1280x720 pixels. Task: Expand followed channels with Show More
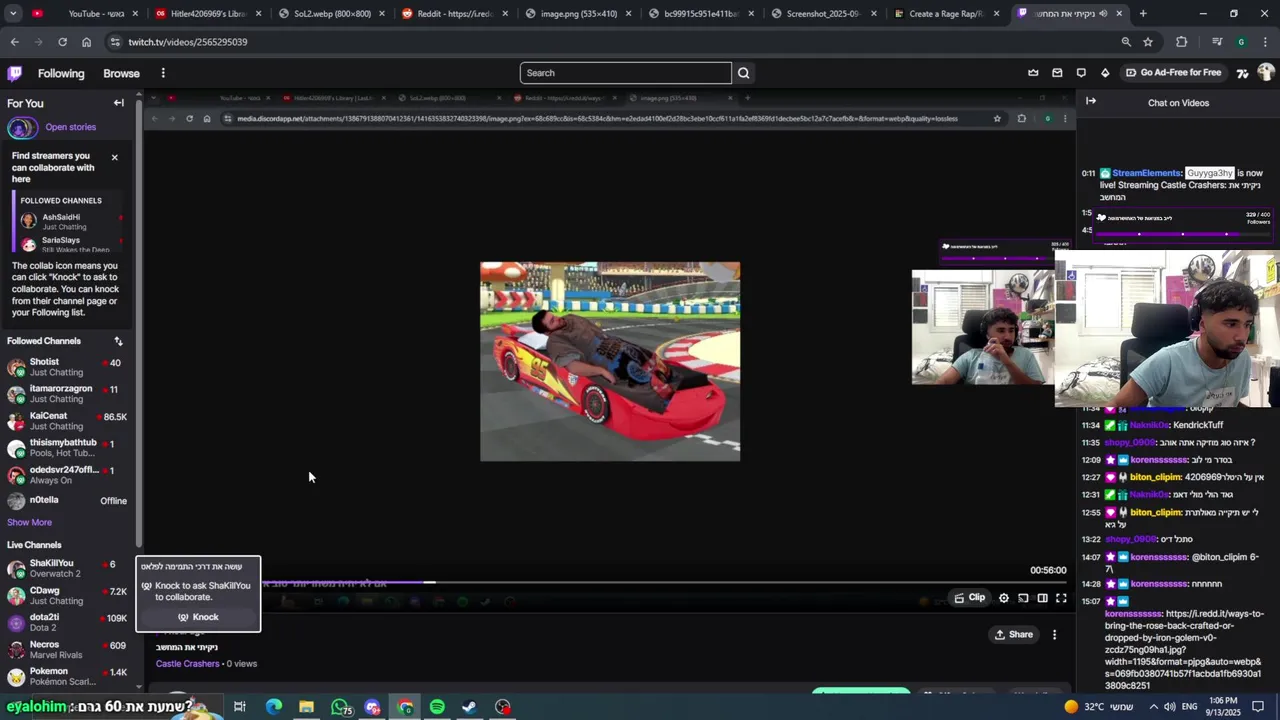[29, 522]
